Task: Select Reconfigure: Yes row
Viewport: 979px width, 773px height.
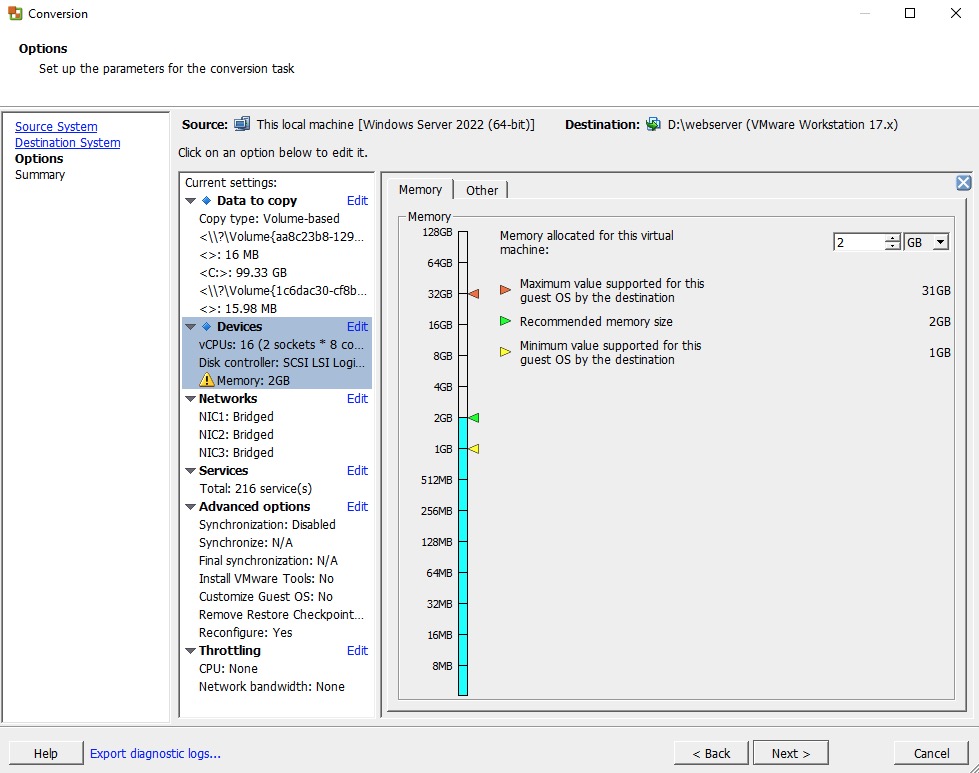Action: [x=277, y=633]
